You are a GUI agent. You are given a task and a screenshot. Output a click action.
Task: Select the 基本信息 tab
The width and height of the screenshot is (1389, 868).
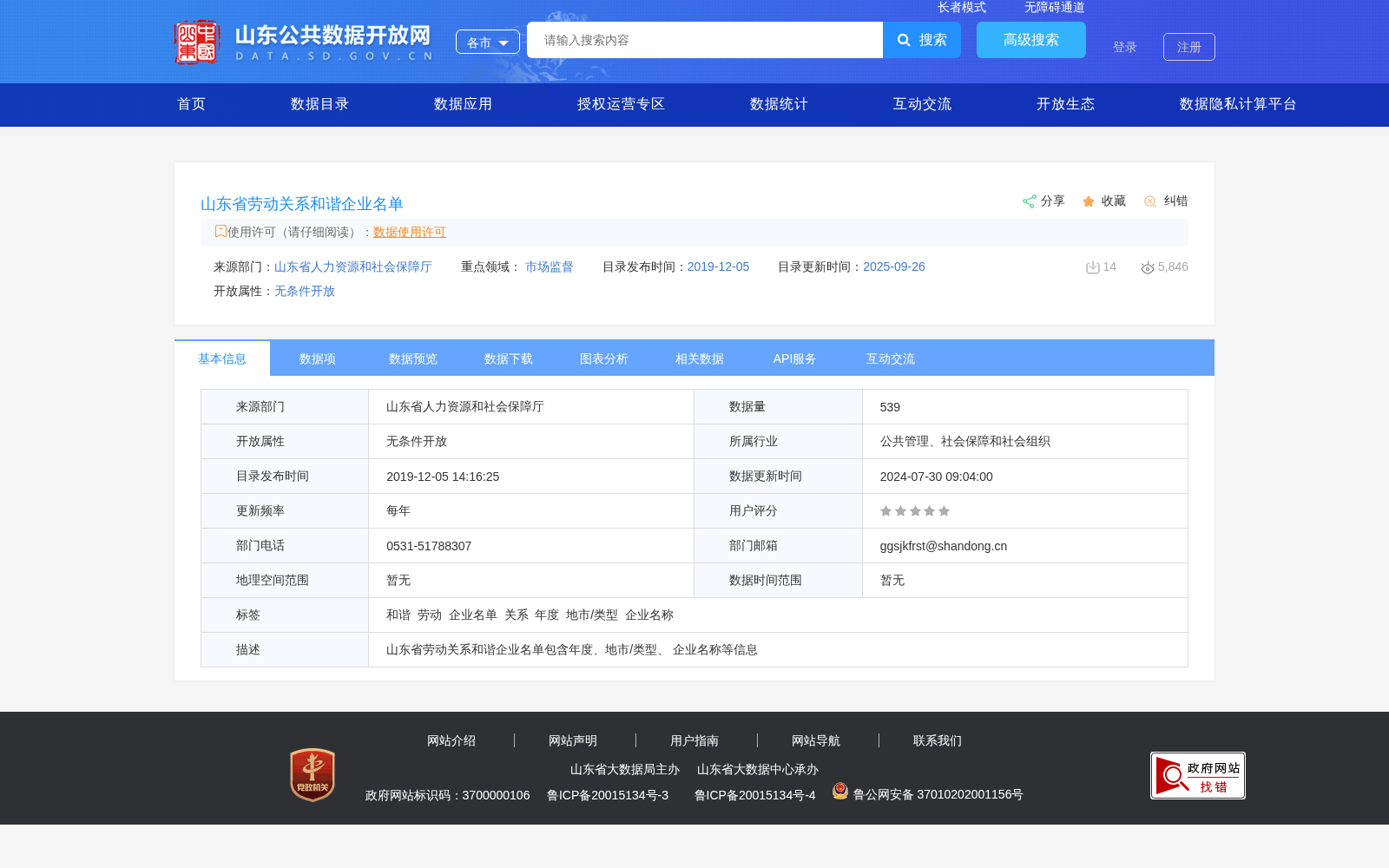point(222,358)
